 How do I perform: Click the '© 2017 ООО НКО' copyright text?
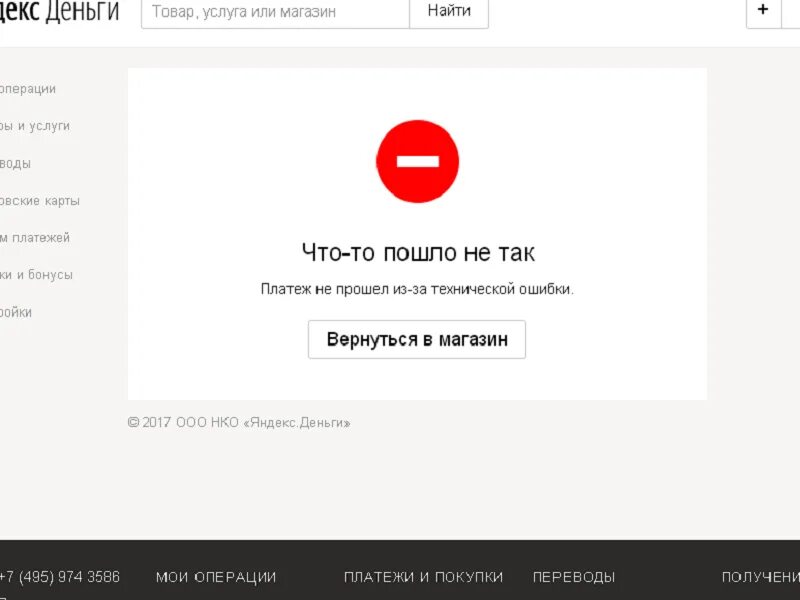pyautogui.click(x=239, y=422)
